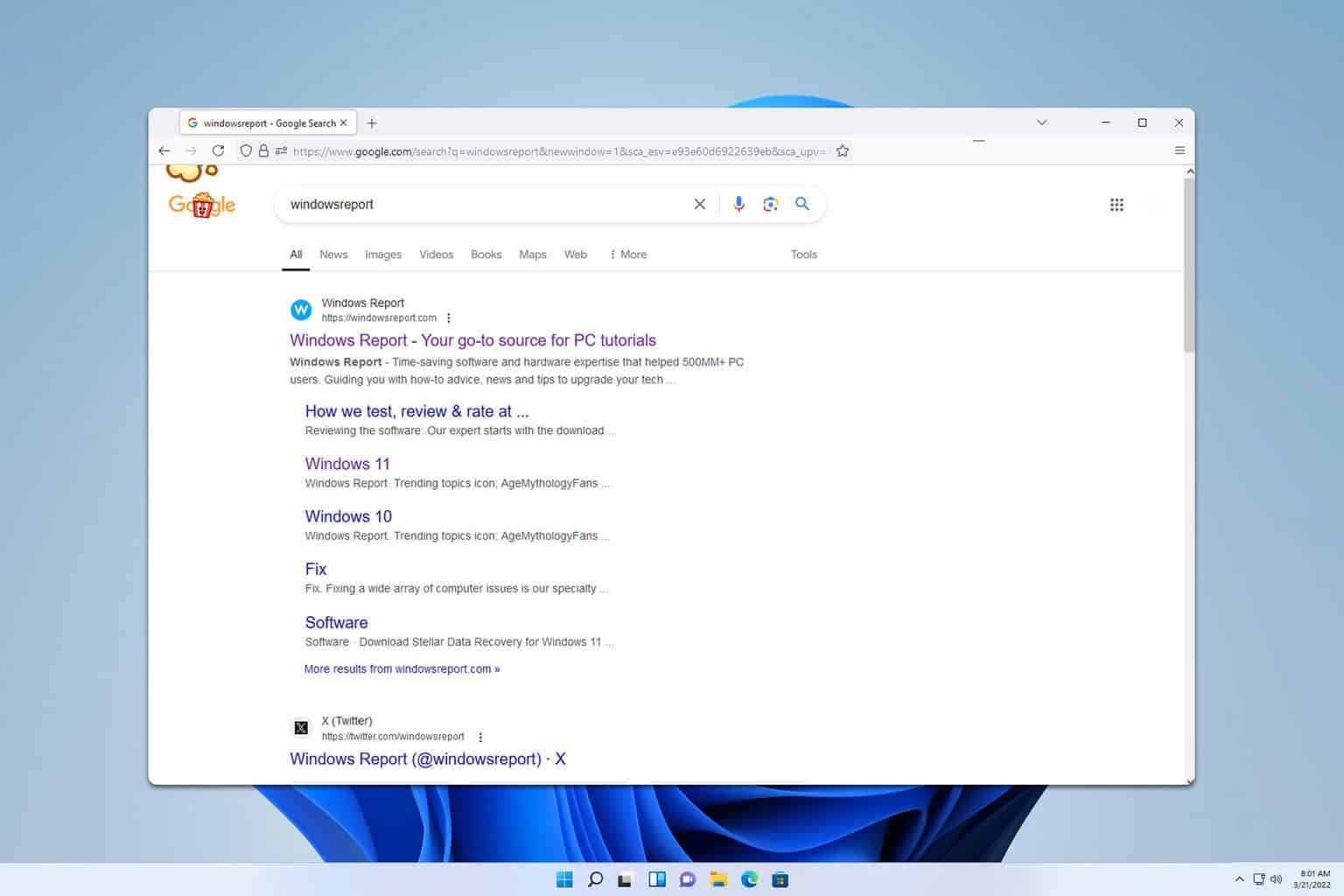Screen dimensions: 1344x896
Task: Open the 'How we test, review & rate at' link
Action: click(416, 411)
